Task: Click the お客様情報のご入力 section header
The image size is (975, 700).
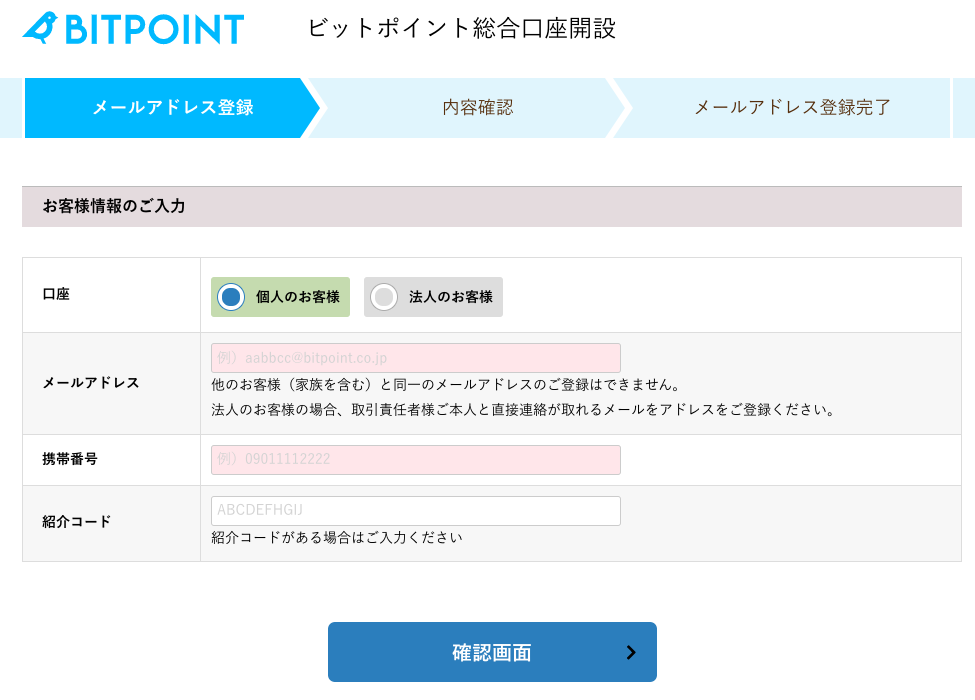Action: point(492,206)
